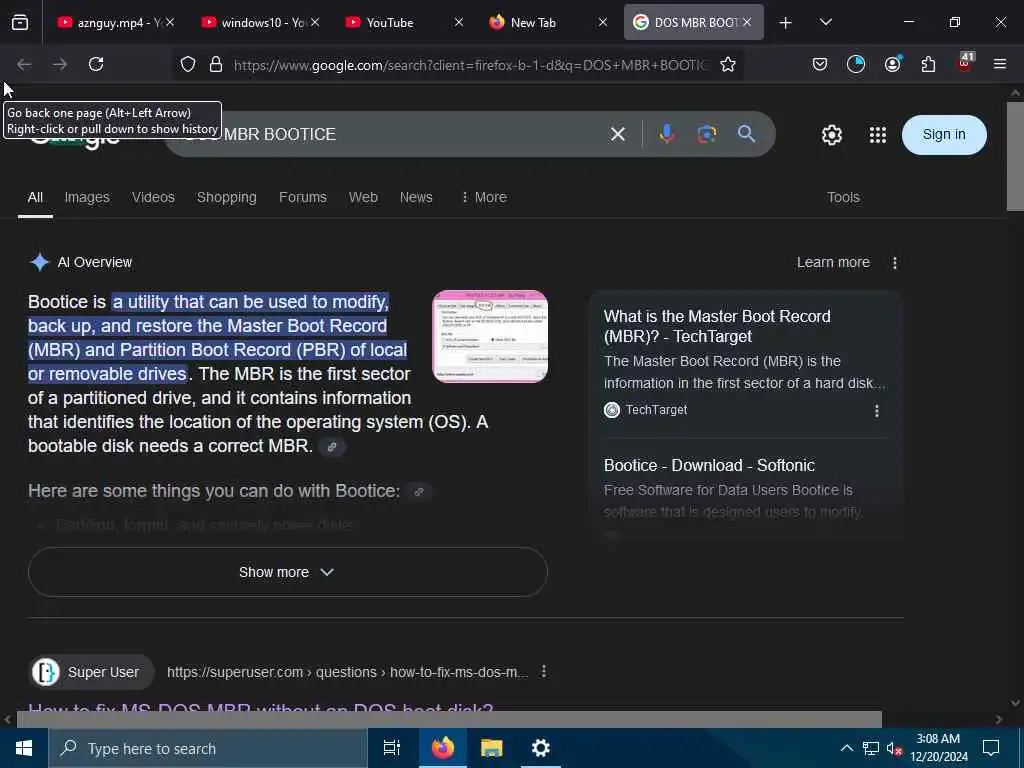Screen dimensions: 1024x768
Task: Open TechTarget result options dots
Action: tap(876, 411)
